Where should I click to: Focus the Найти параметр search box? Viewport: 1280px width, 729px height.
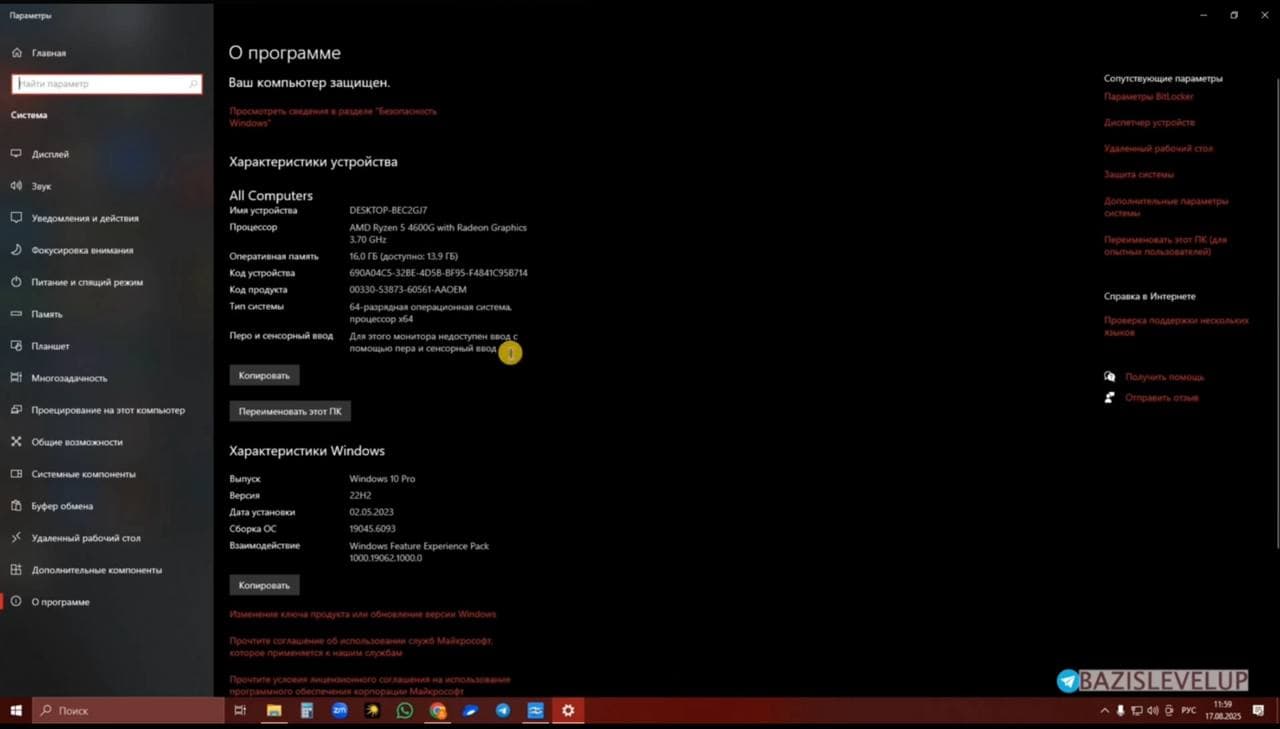click(x=107, y=84)
